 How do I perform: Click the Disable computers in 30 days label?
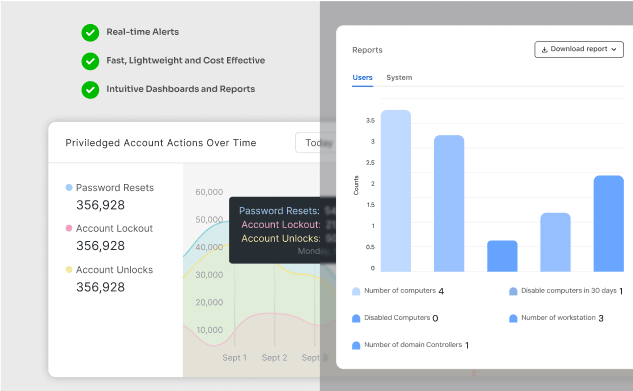(x=568, y=291)
